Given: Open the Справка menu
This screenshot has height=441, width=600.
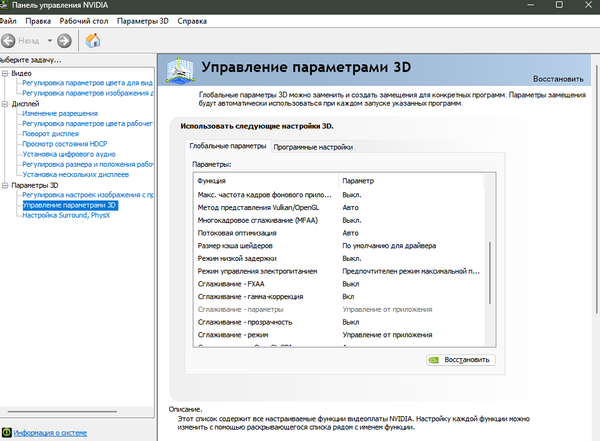Looking at the screenshot, I should 192,21.
